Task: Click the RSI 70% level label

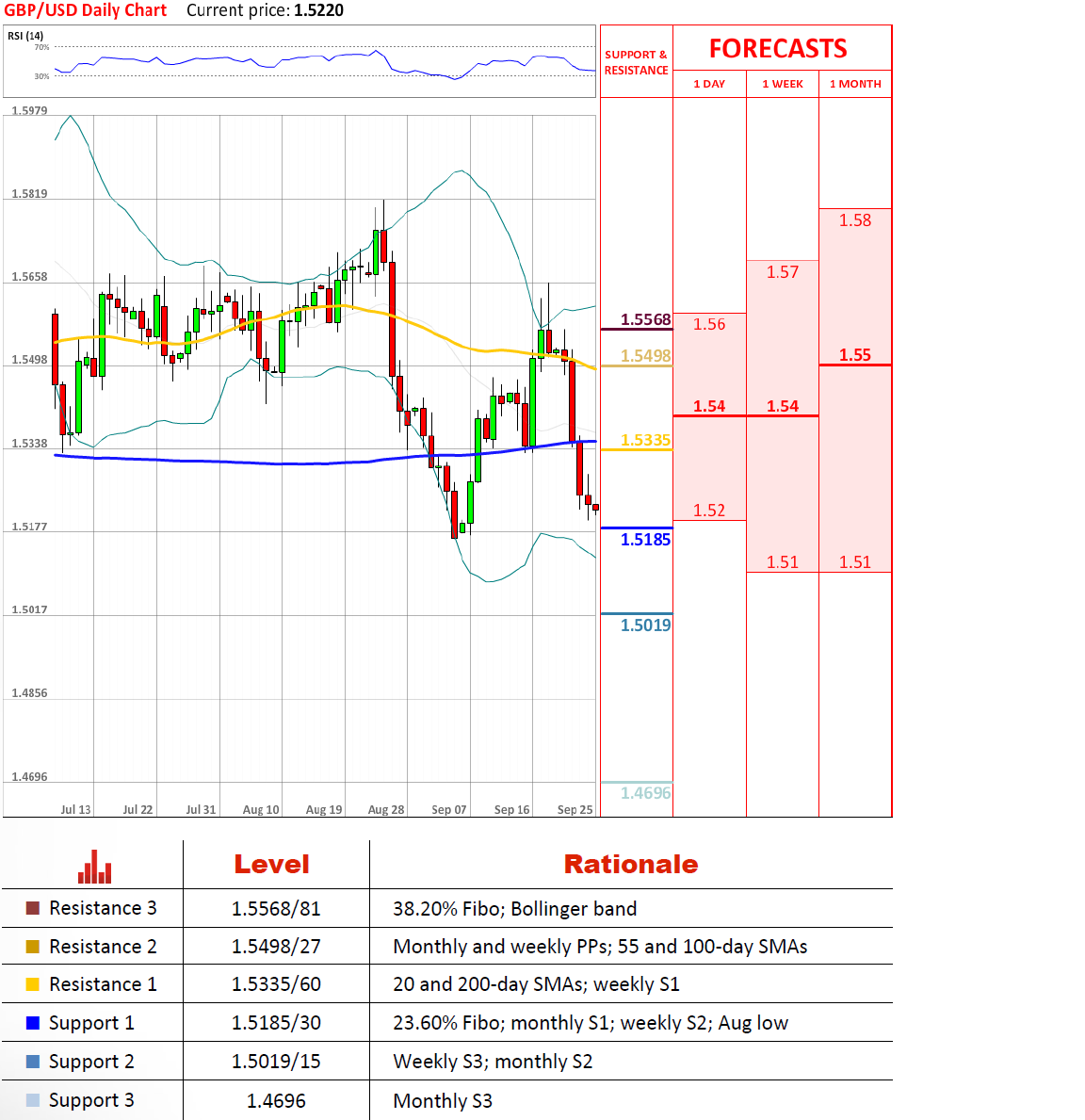Action: coord(42,47)
